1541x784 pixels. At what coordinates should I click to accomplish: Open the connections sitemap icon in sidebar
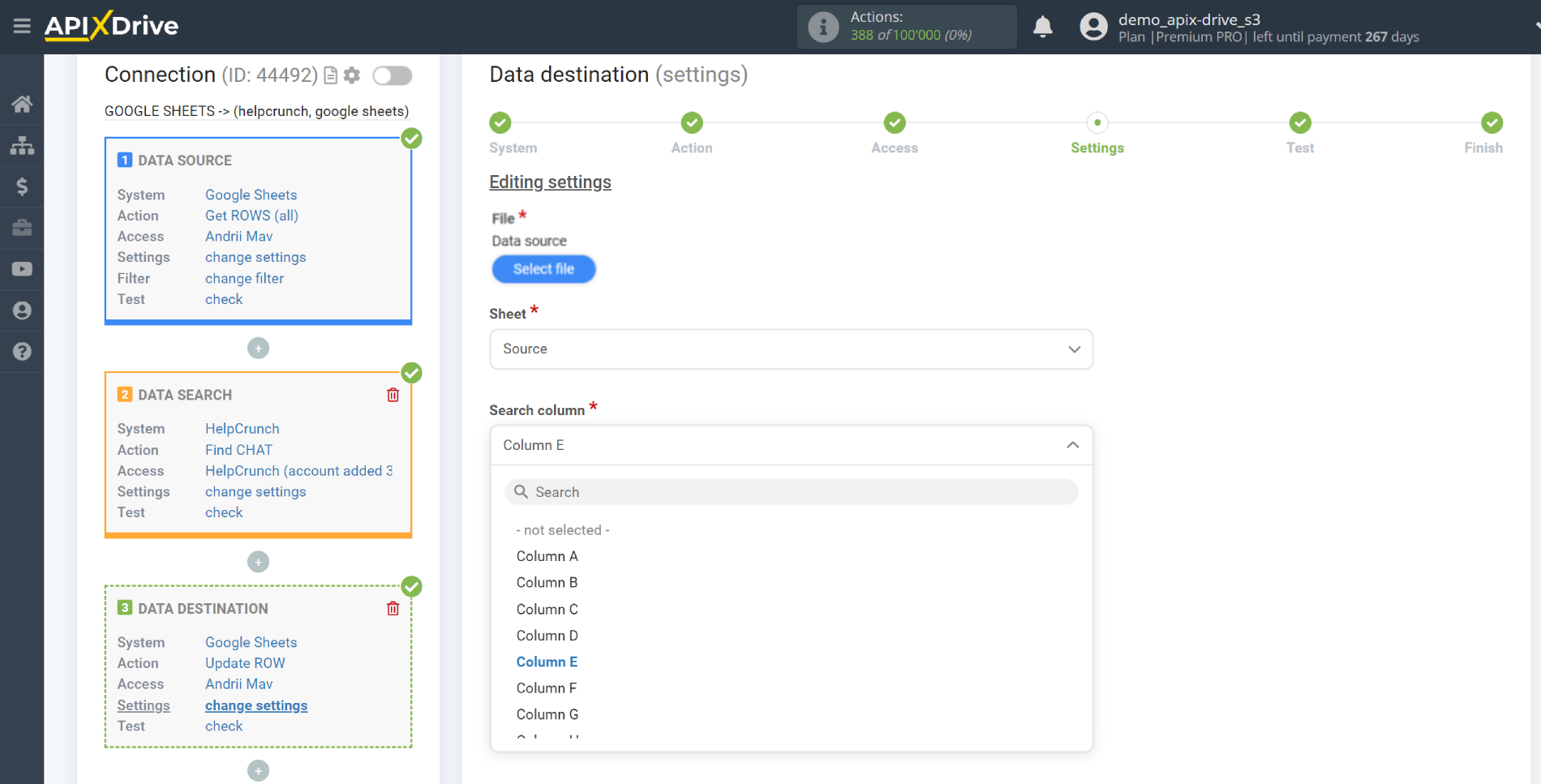click(22, 145)
